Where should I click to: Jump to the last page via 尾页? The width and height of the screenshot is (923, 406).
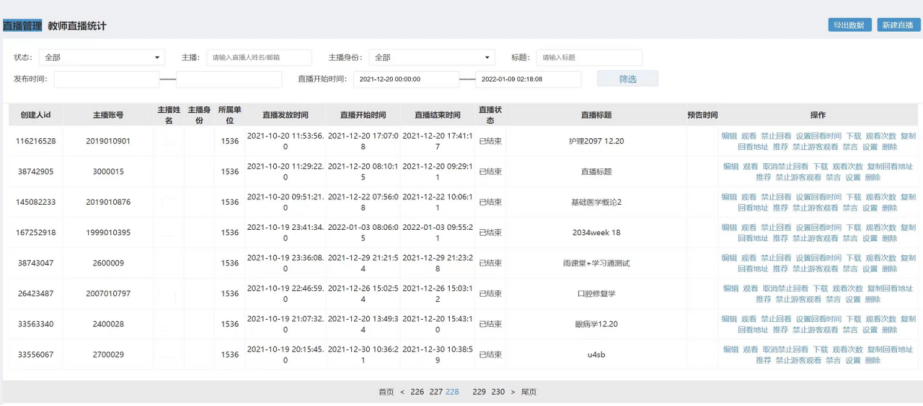pyautogui.click(x=528, y=392)
